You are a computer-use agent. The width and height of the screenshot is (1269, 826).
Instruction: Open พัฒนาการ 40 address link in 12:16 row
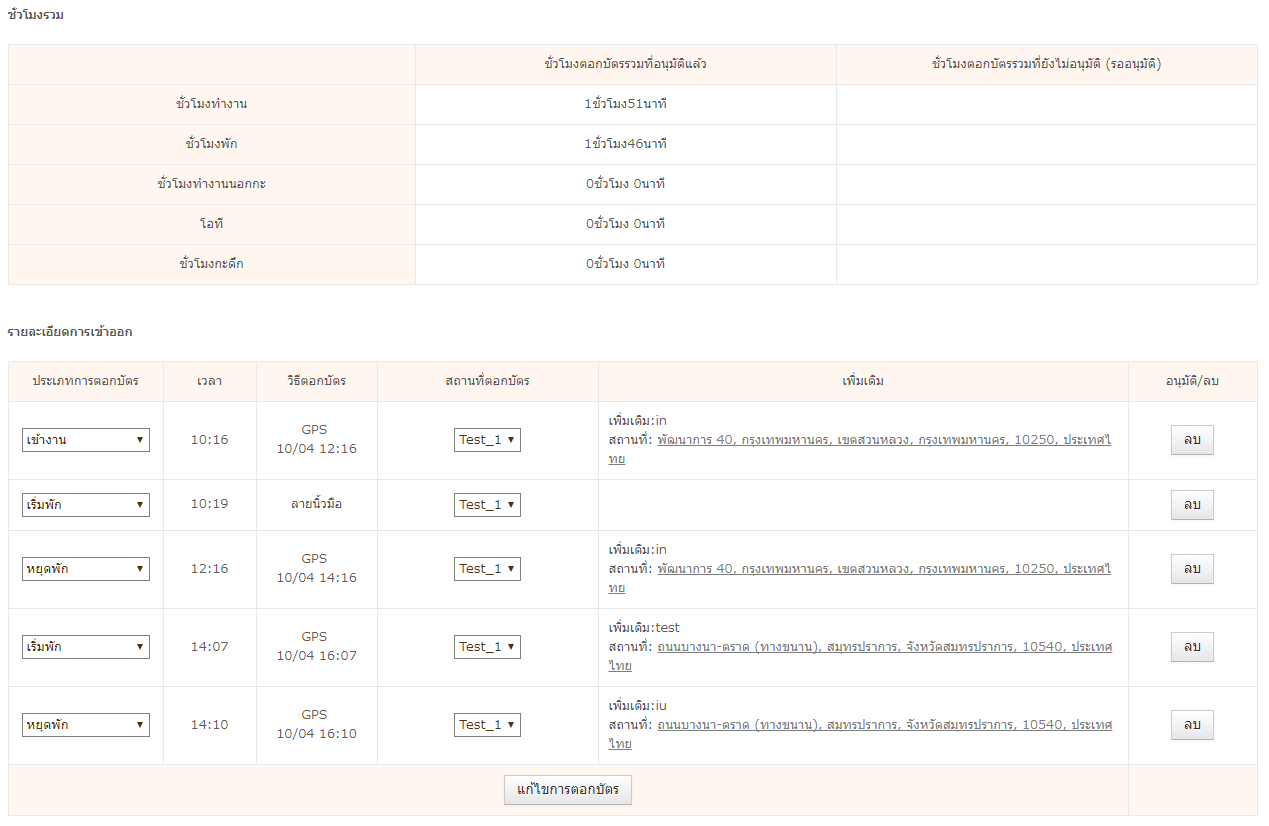pyautogui.click(x=883, y=569)
